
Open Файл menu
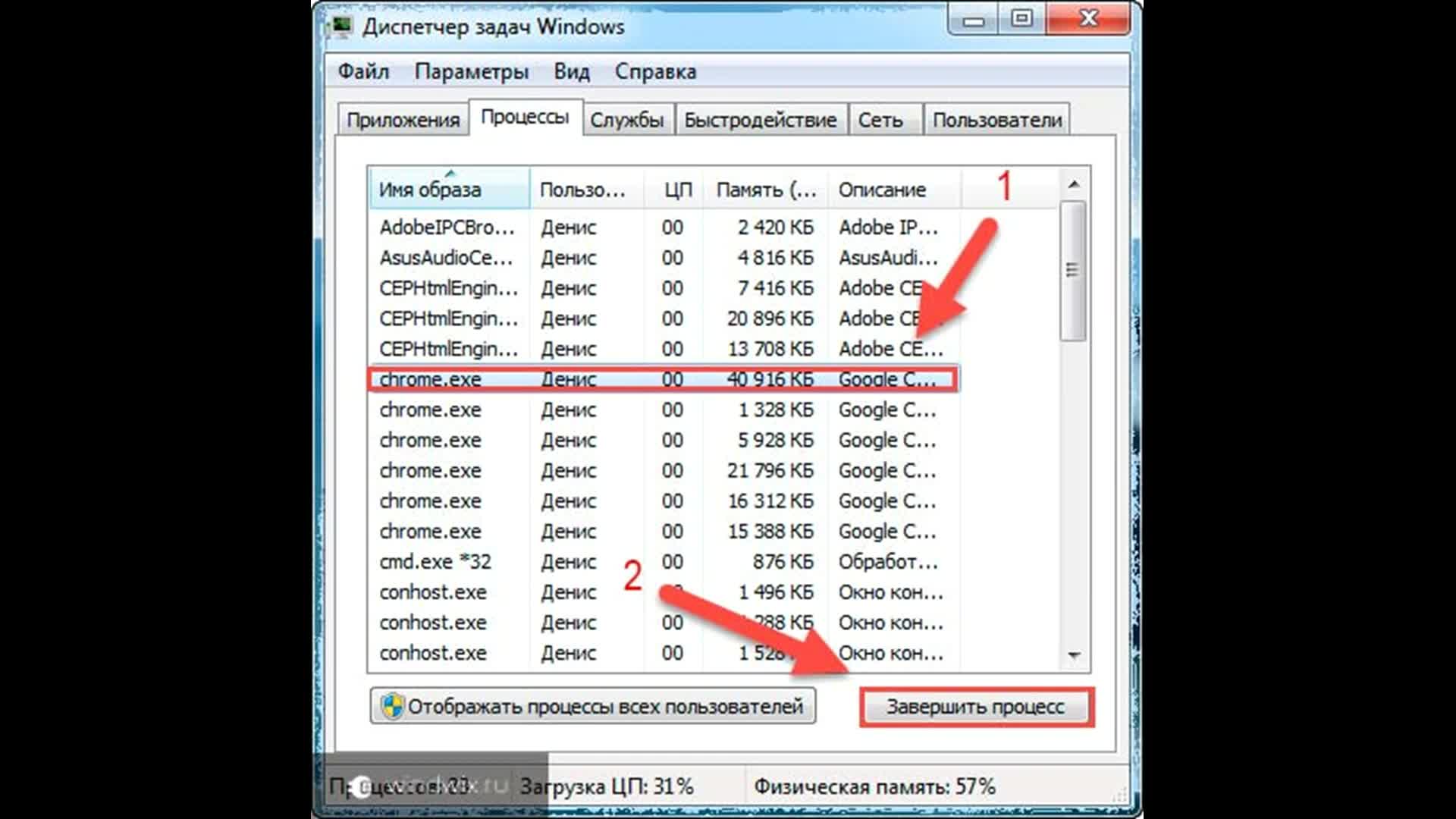pos(365,71)
